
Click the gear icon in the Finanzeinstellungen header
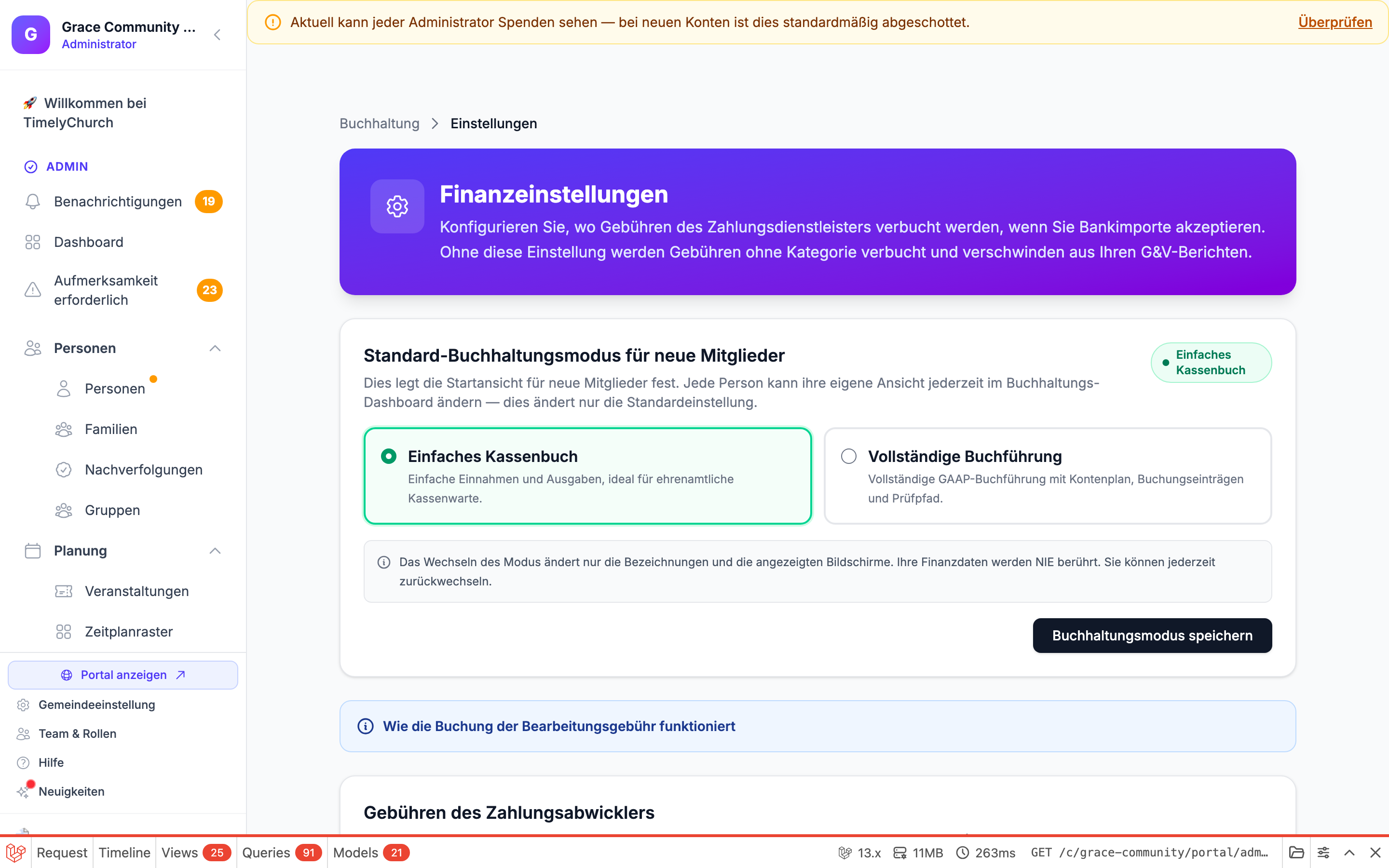pos(397,206)
